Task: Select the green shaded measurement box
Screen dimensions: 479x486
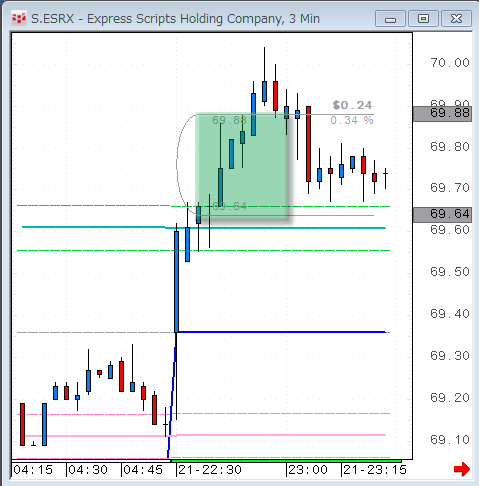Action: coord(242,166)
